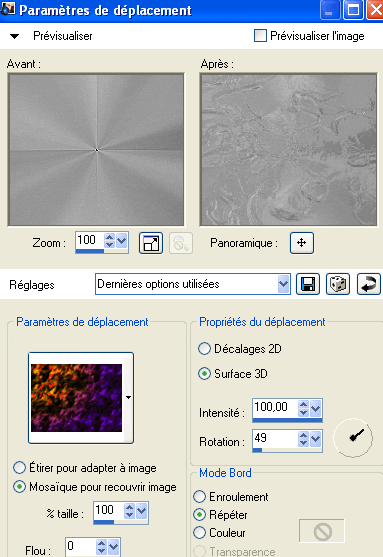383x557 pixels.
Task: Increase the Zoom value with up arrow
Action: 109,237
